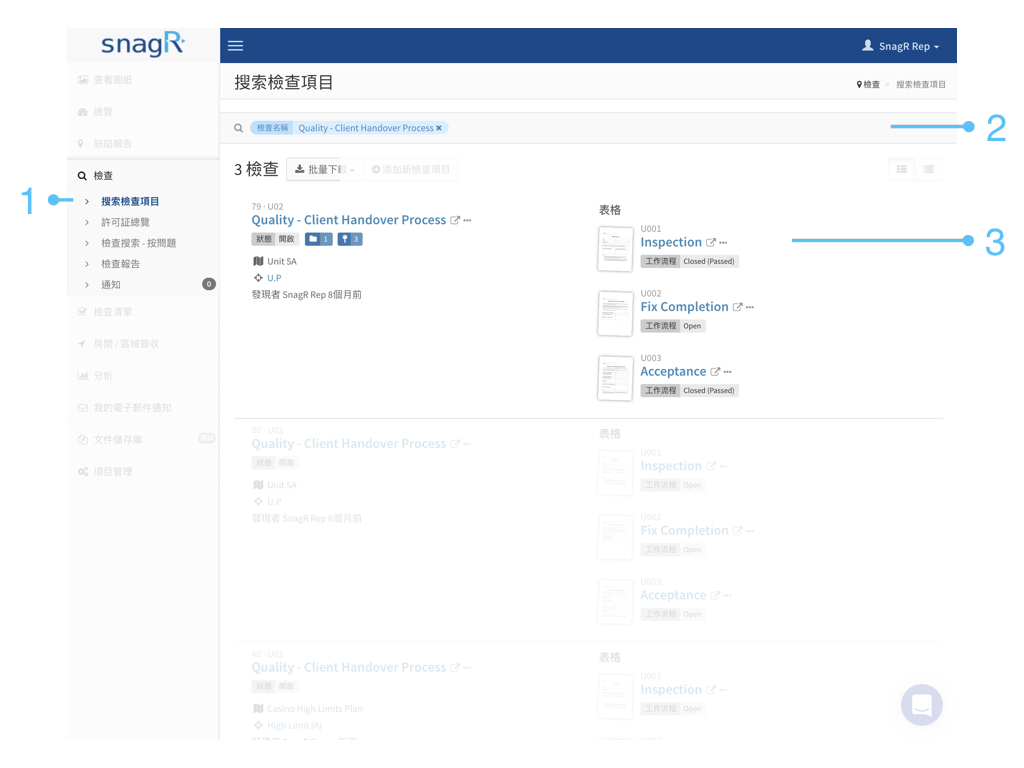
Task: Open the 批量下載 dropdown button
Action: coord(325,169)
